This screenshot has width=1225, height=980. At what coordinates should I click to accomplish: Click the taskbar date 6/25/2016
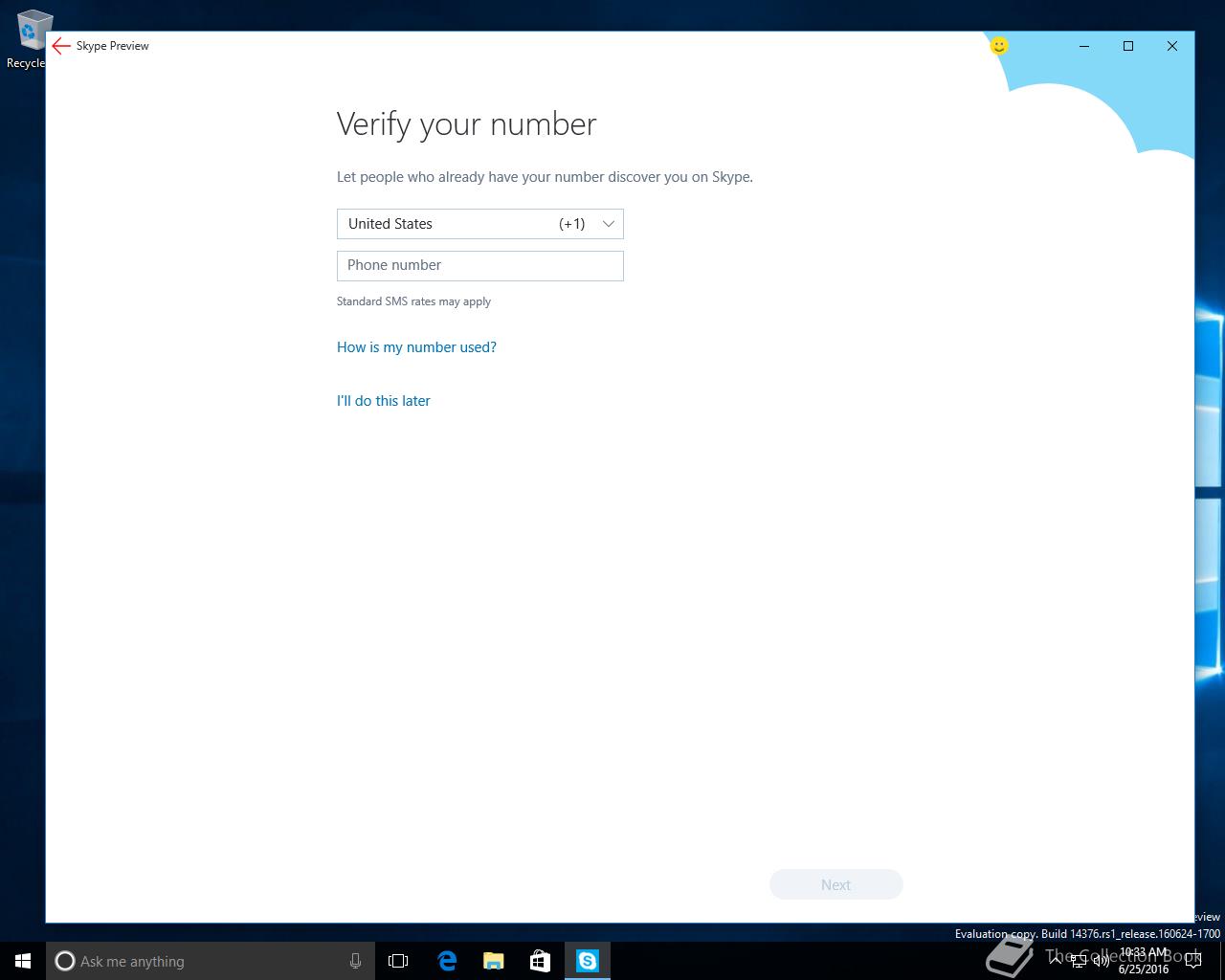1144,969
